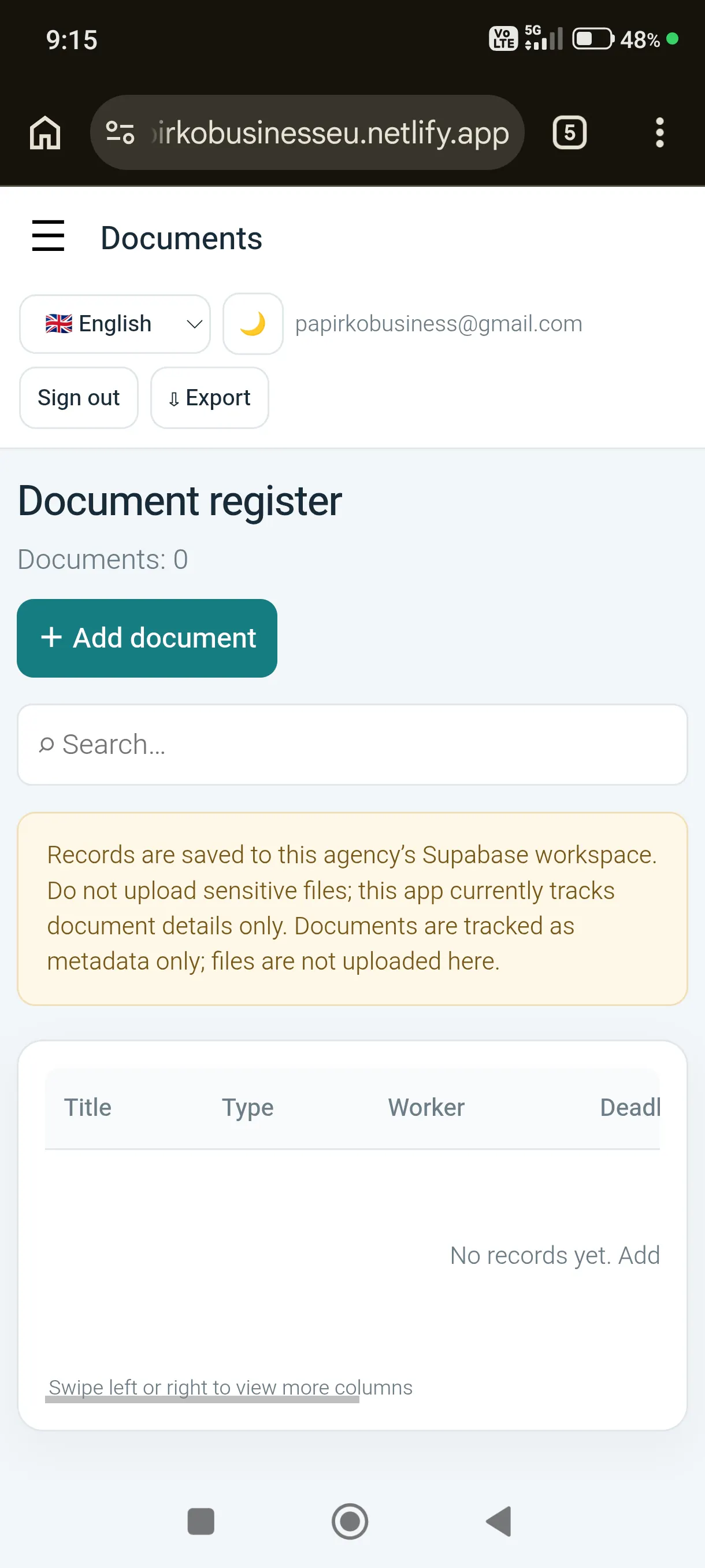Open the browser tab switcher showing 5
The width and height of the screenshot is (705, 1568).
569,132
